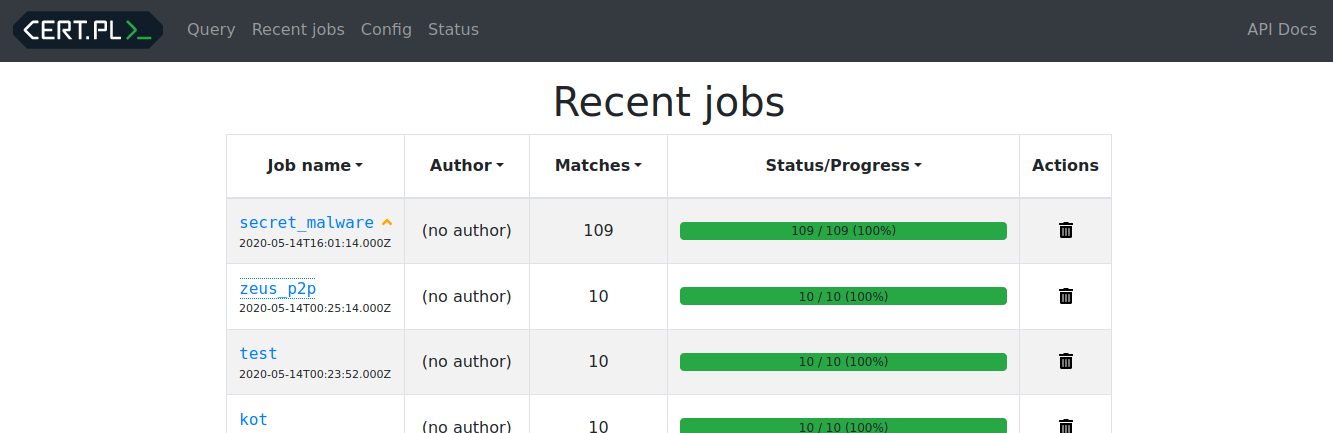This screenshot has width=1333, height=433.
Task: Click the Actions column header
Action: pos(1065,166)
